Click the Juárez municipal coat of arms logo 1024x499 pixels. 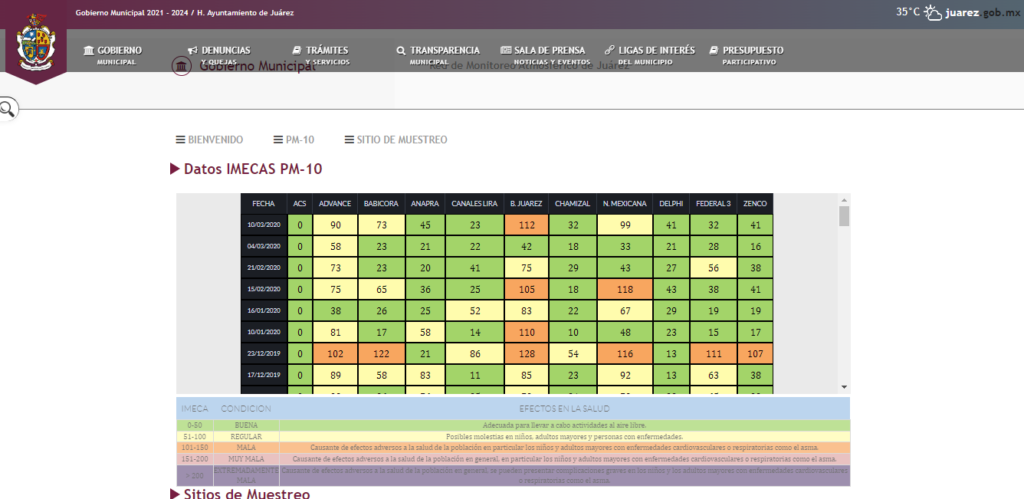pos(35,44)
